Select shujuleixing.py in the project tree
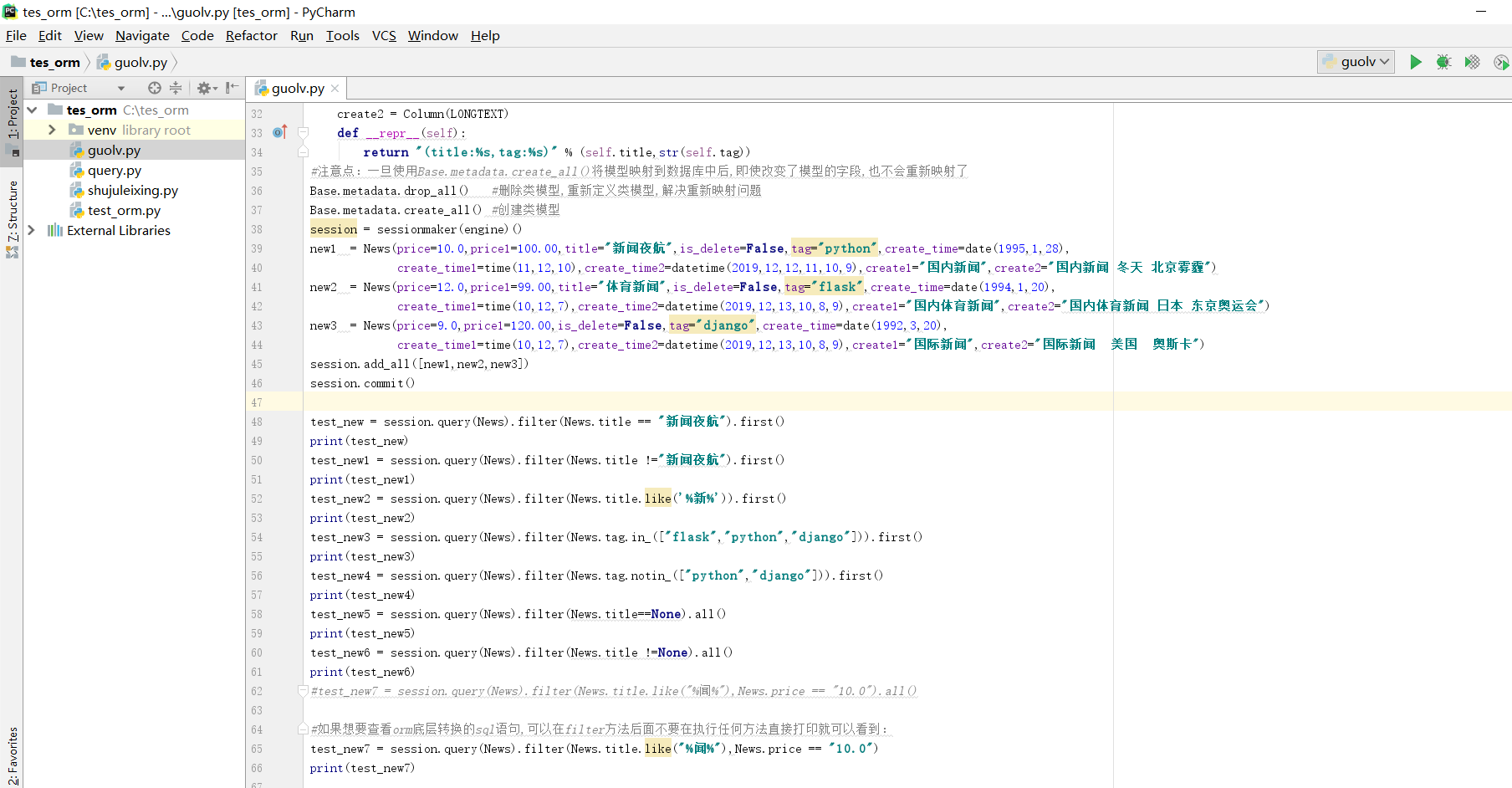Viewport: 1512px width, 788px height. click(x=133, y=191)
